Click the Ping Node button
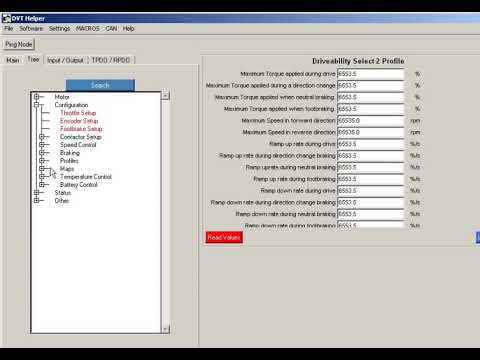This screenshot has height=360, width=480. click(x=19, y=44)
